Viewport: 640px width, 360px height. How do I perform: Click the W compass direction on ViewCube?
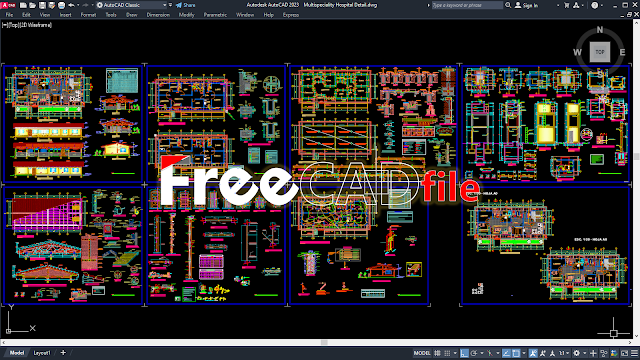[x=577, y=52]
